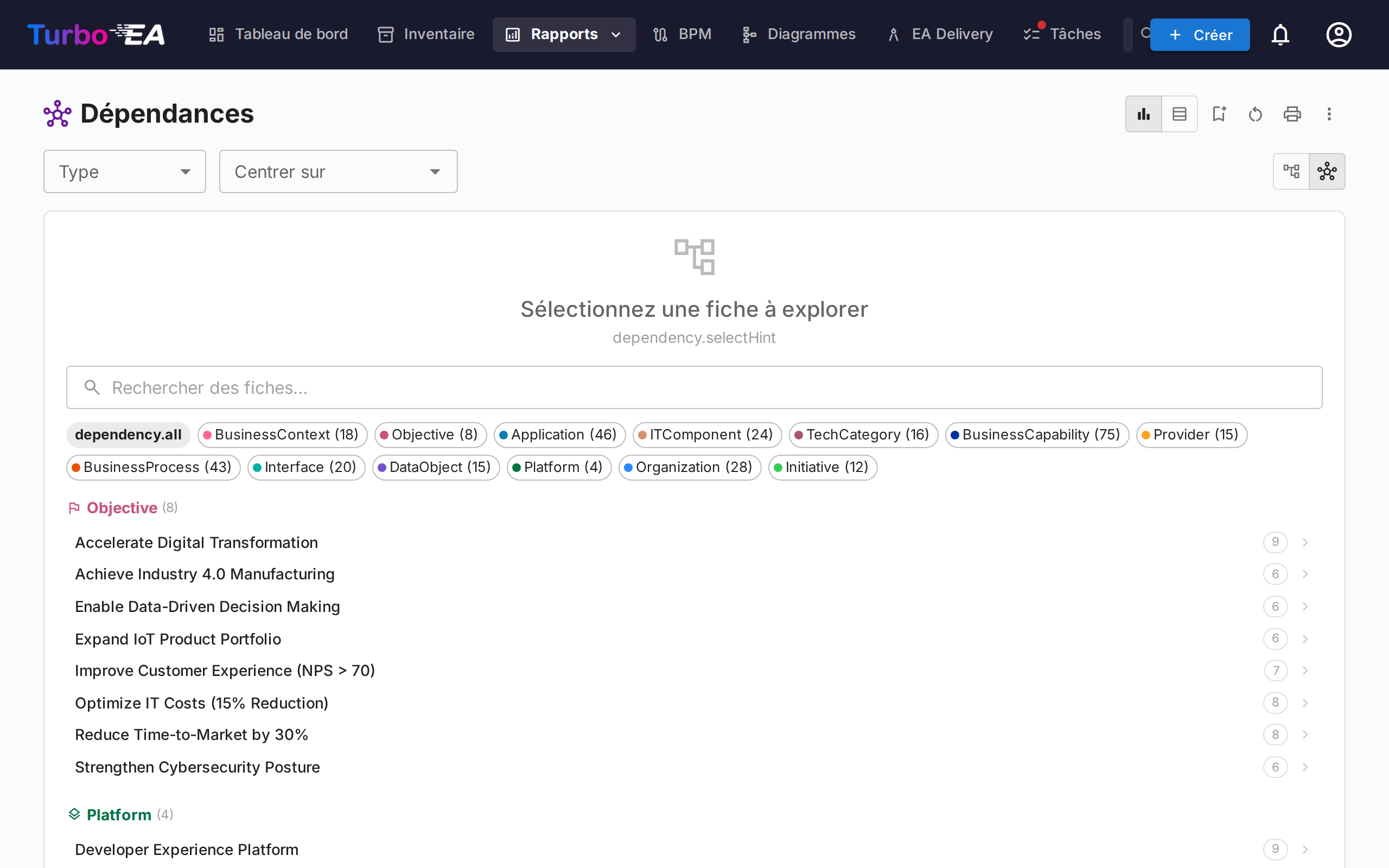Open the print icon

(x=1292, y=114)
